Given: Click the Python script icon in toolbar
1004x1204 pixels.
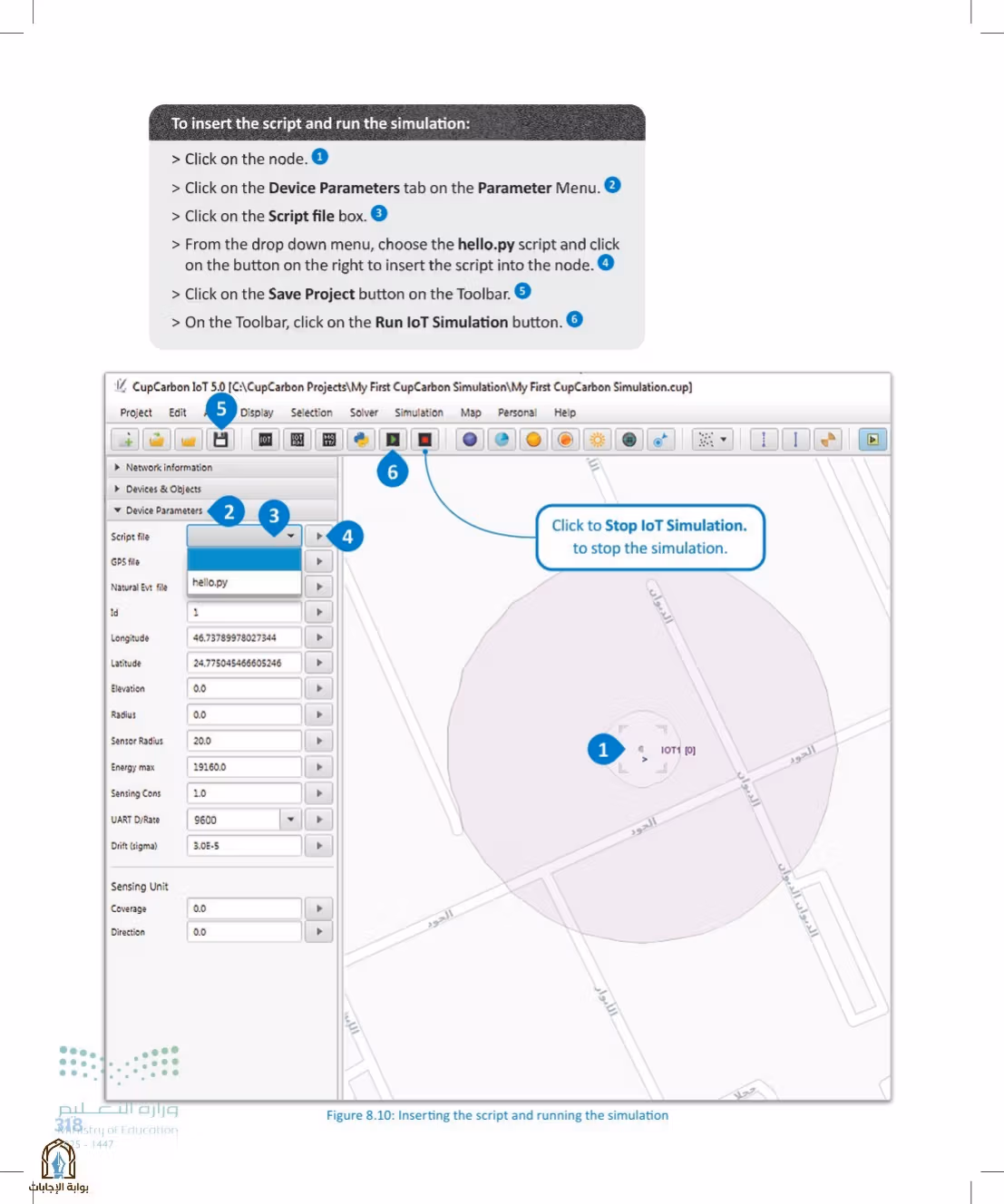Looking at the screenshot, I should coord(361,440).
